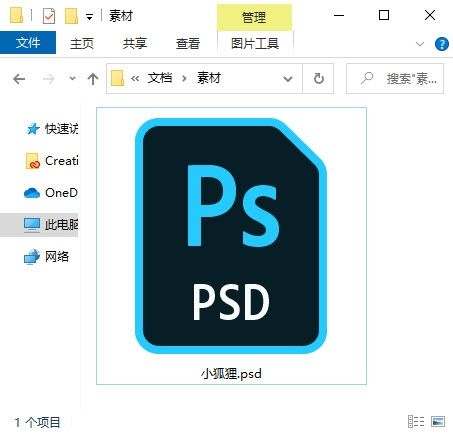This screenshot has height=434, width=453.
Task: Click the Properties icon in quick access toolbar
Action: click(49, 16)
